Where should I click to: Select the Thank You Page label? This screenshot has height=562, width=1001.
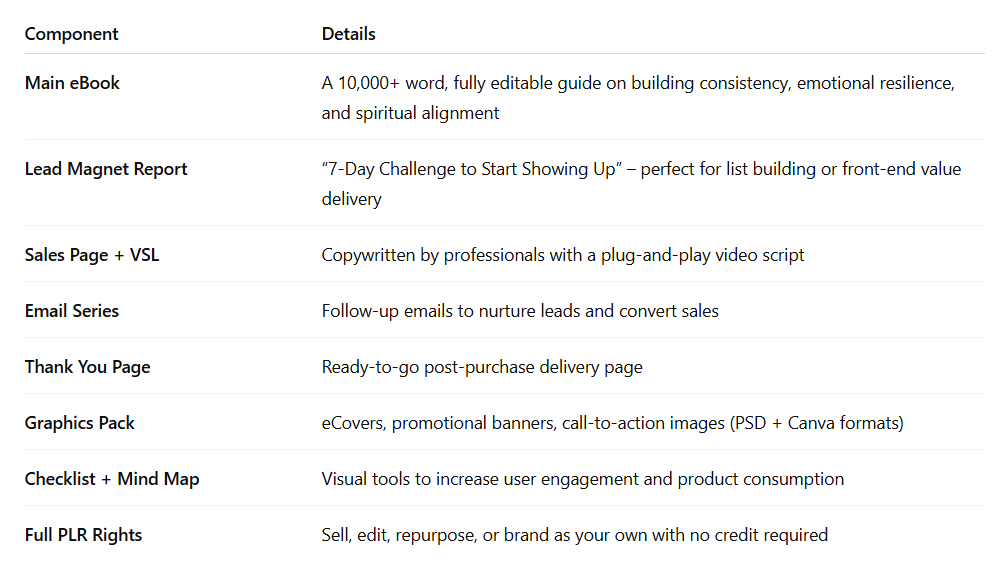coord(87,367)
